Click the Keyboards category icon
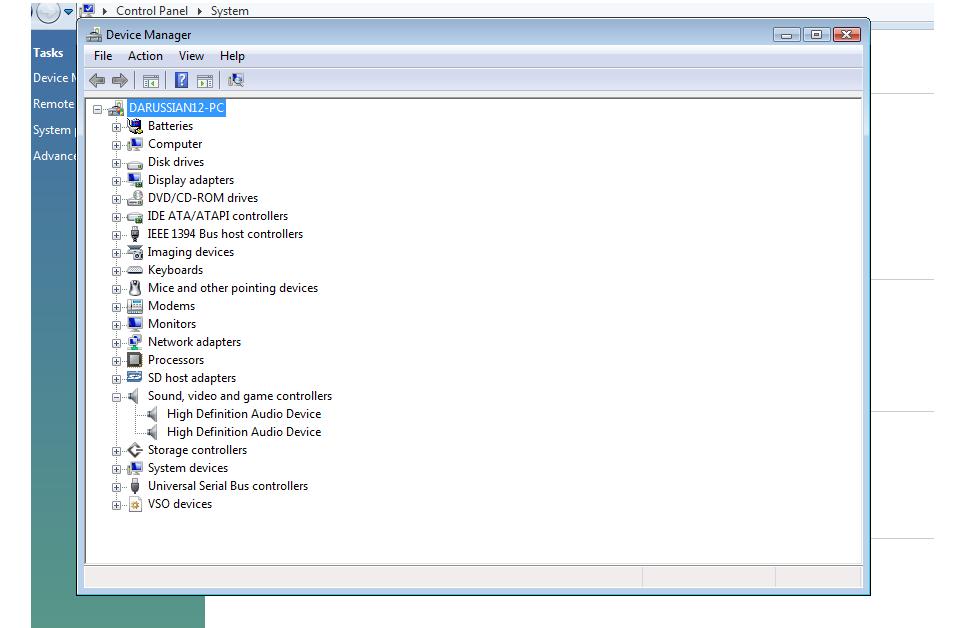Viewport: 960px width, 628px height. point(135,270)
